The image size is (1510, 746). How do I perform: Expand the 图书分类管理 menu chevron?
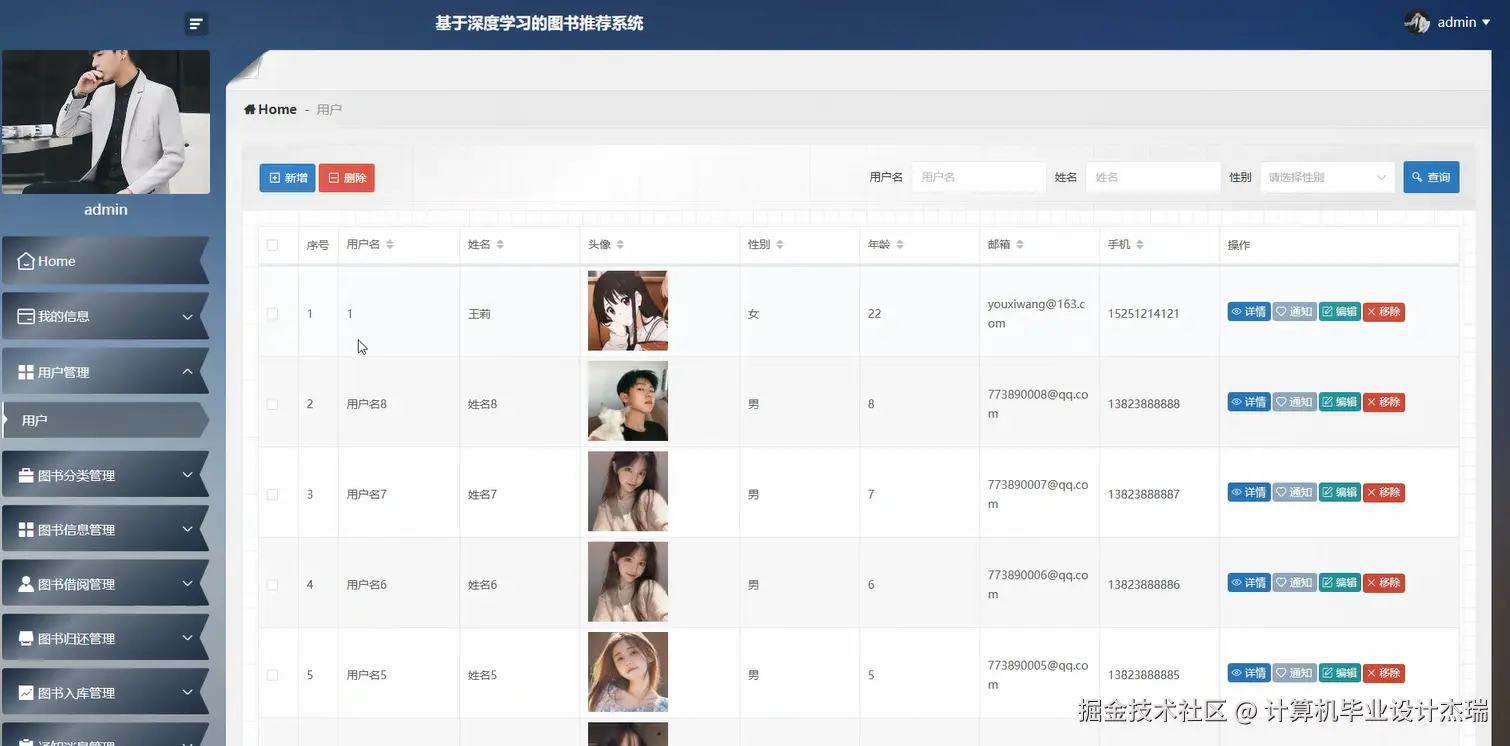[x=187, y=475]
